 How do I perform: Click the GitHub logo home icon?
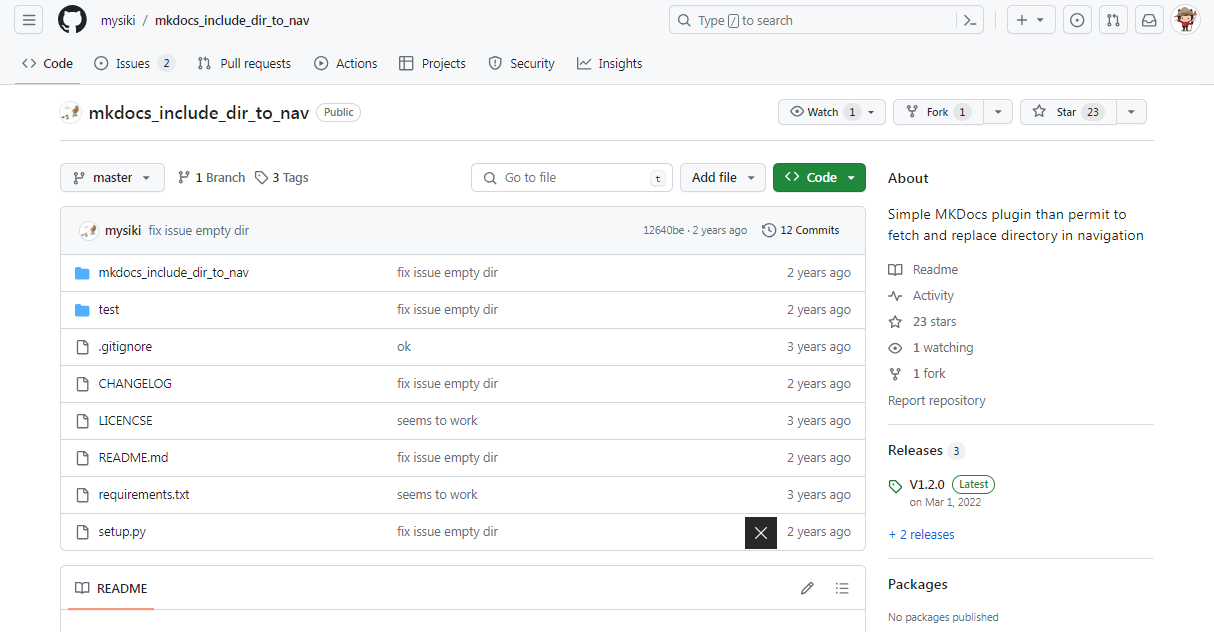coord(72,20)
